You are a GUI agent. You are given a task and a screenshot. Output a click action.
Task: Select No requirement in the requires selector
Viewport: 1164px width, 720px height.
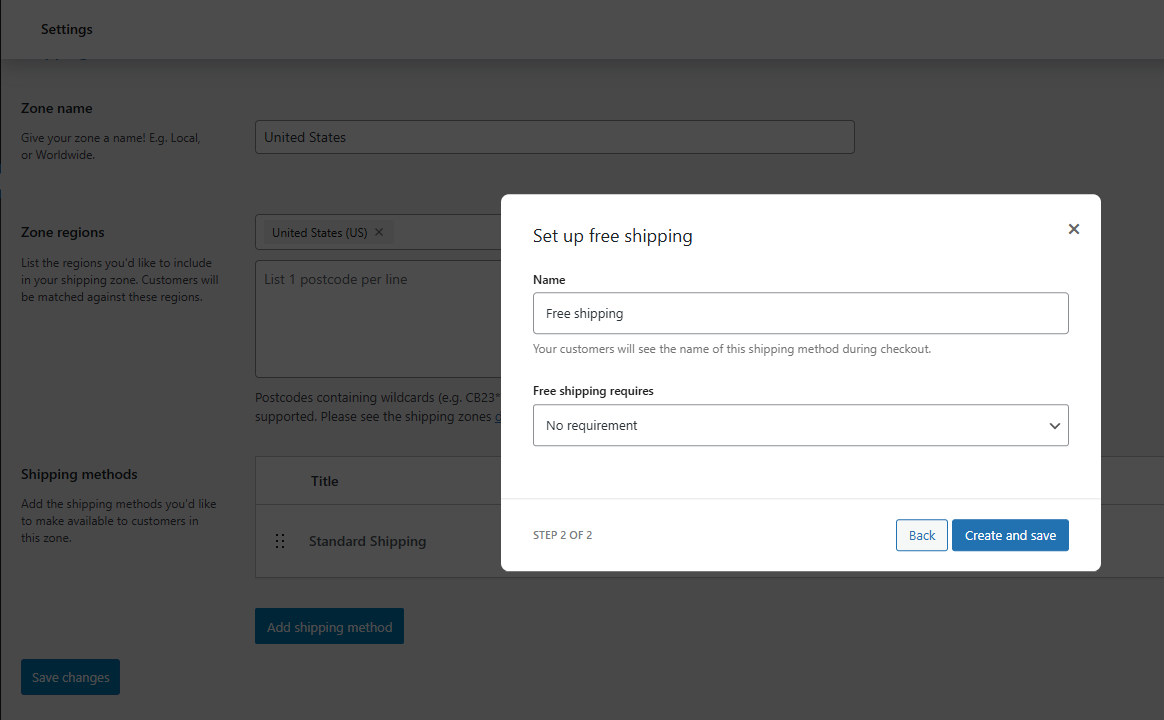[800, 425]
